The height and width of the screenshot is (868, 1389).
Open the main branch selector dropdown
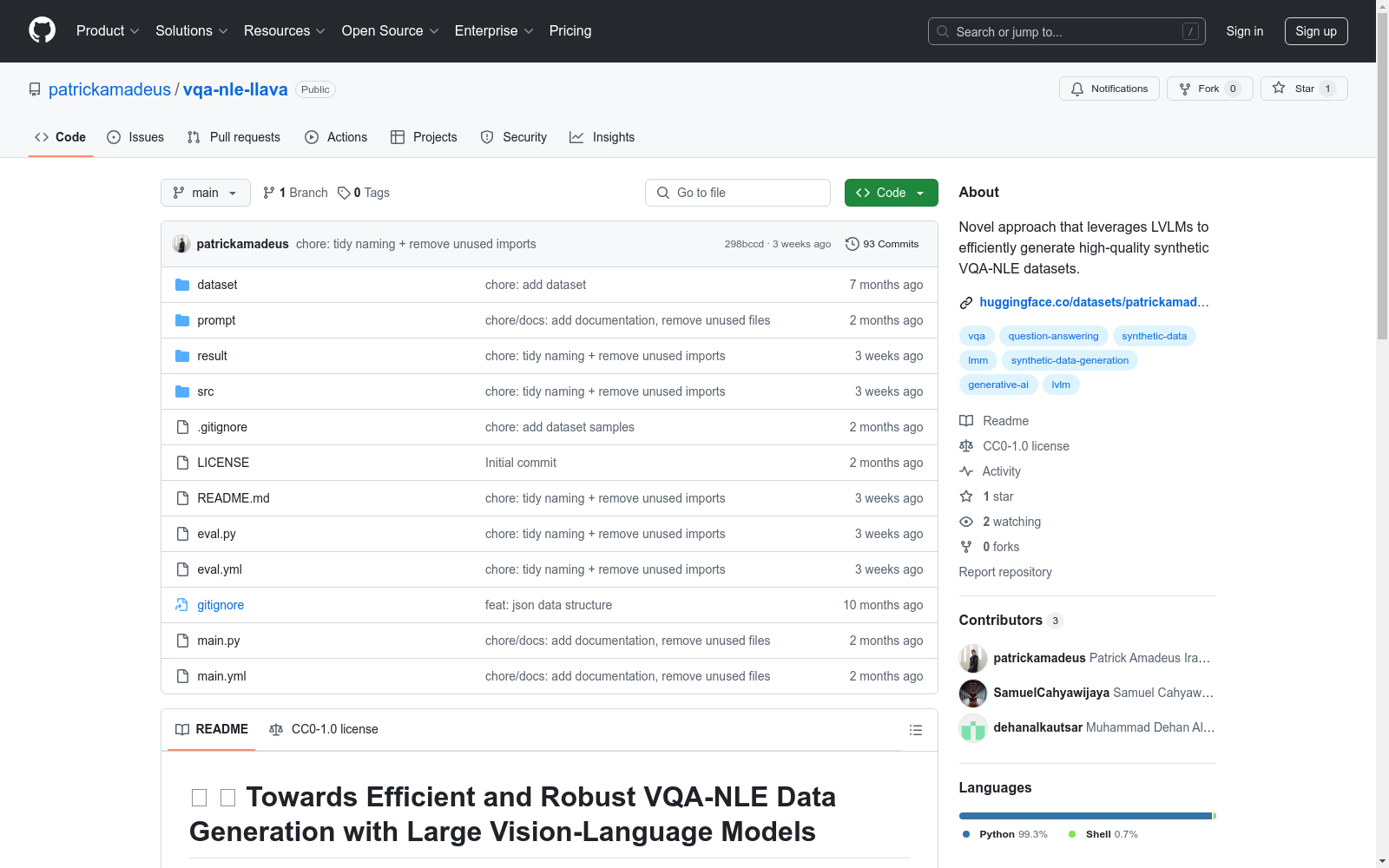pos(206,193)
